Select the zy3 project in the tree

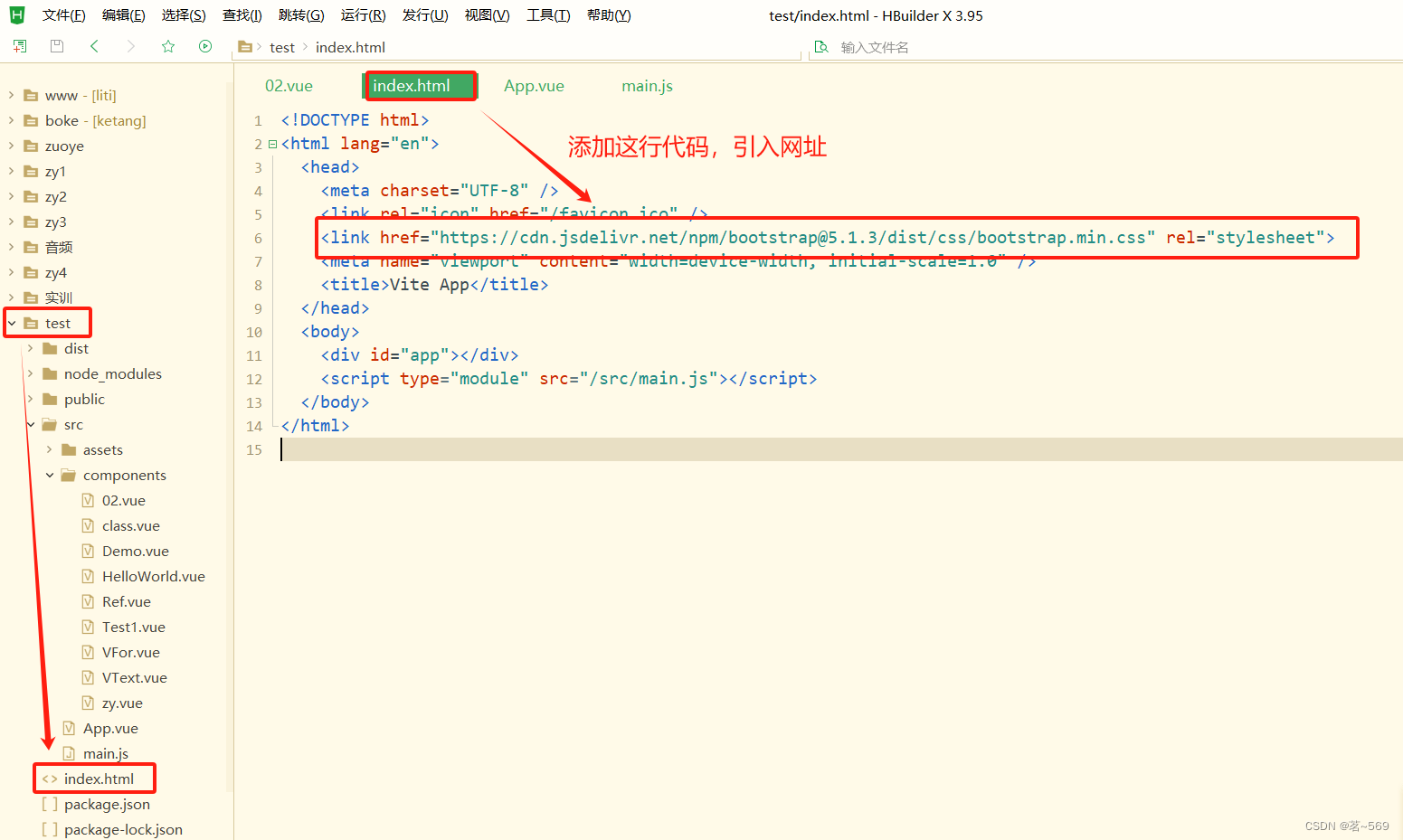point(56,222)
